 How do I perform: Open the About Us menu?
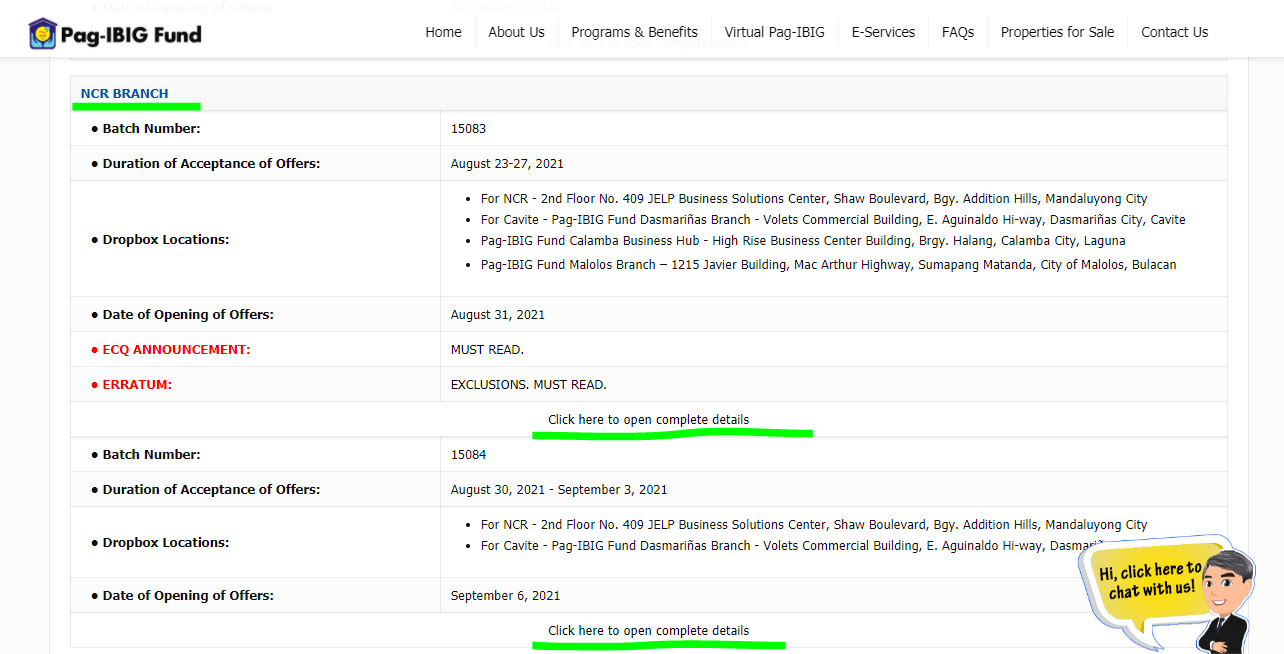point(516,32)
